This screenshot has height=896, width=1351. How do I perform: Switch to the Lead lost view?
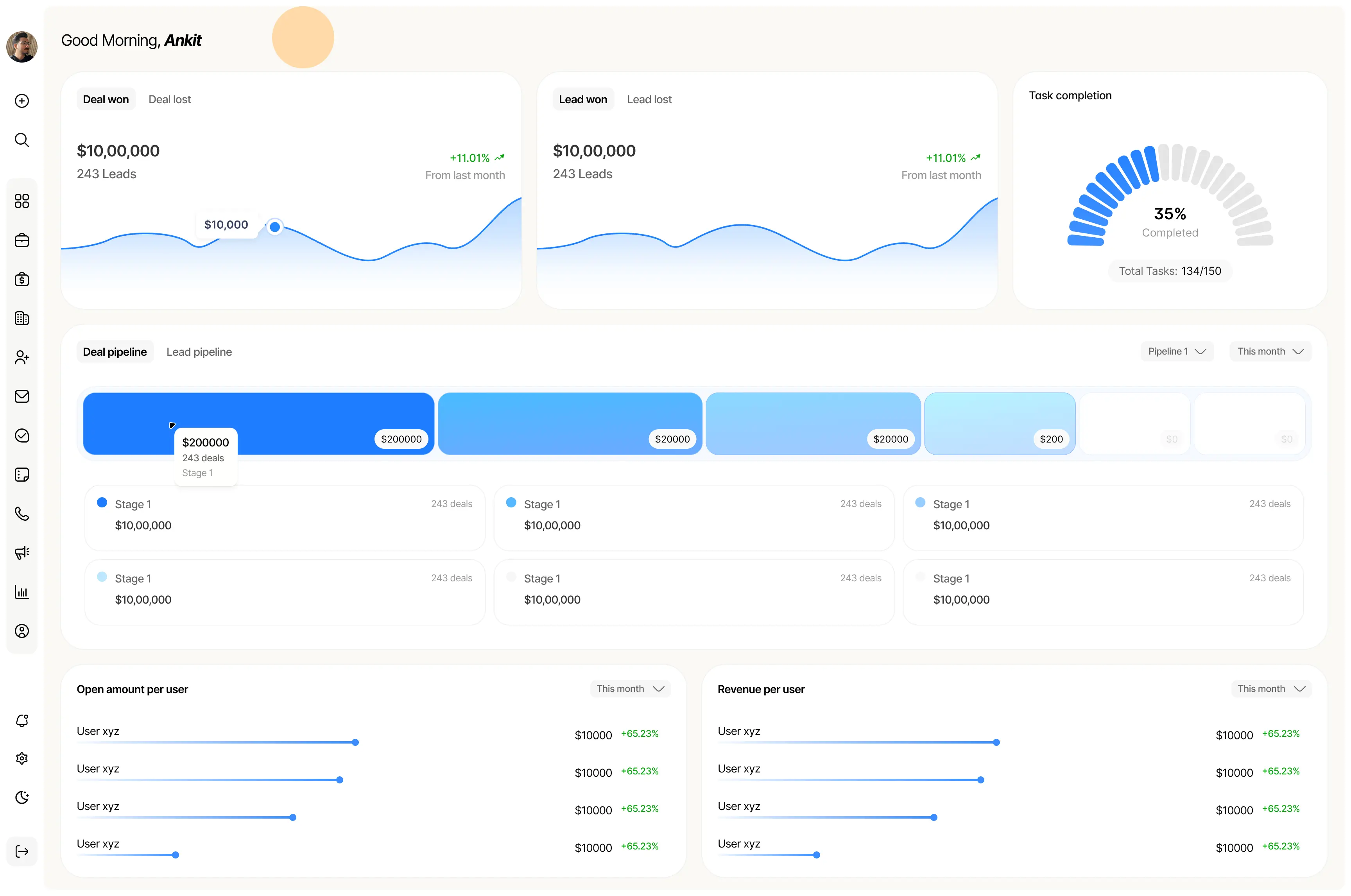649,99
